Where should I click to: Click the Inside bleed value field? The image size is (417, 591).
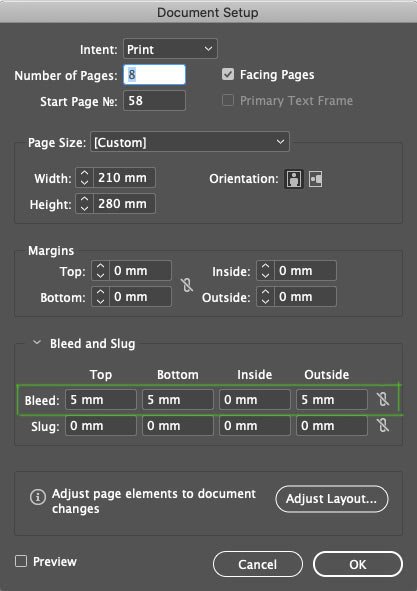pos(255,400)
